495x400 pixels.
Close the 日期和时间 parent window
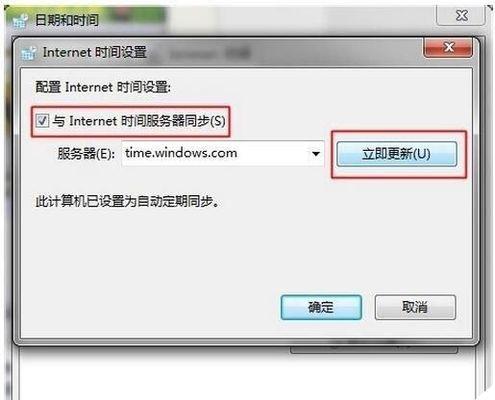(461, 15)
